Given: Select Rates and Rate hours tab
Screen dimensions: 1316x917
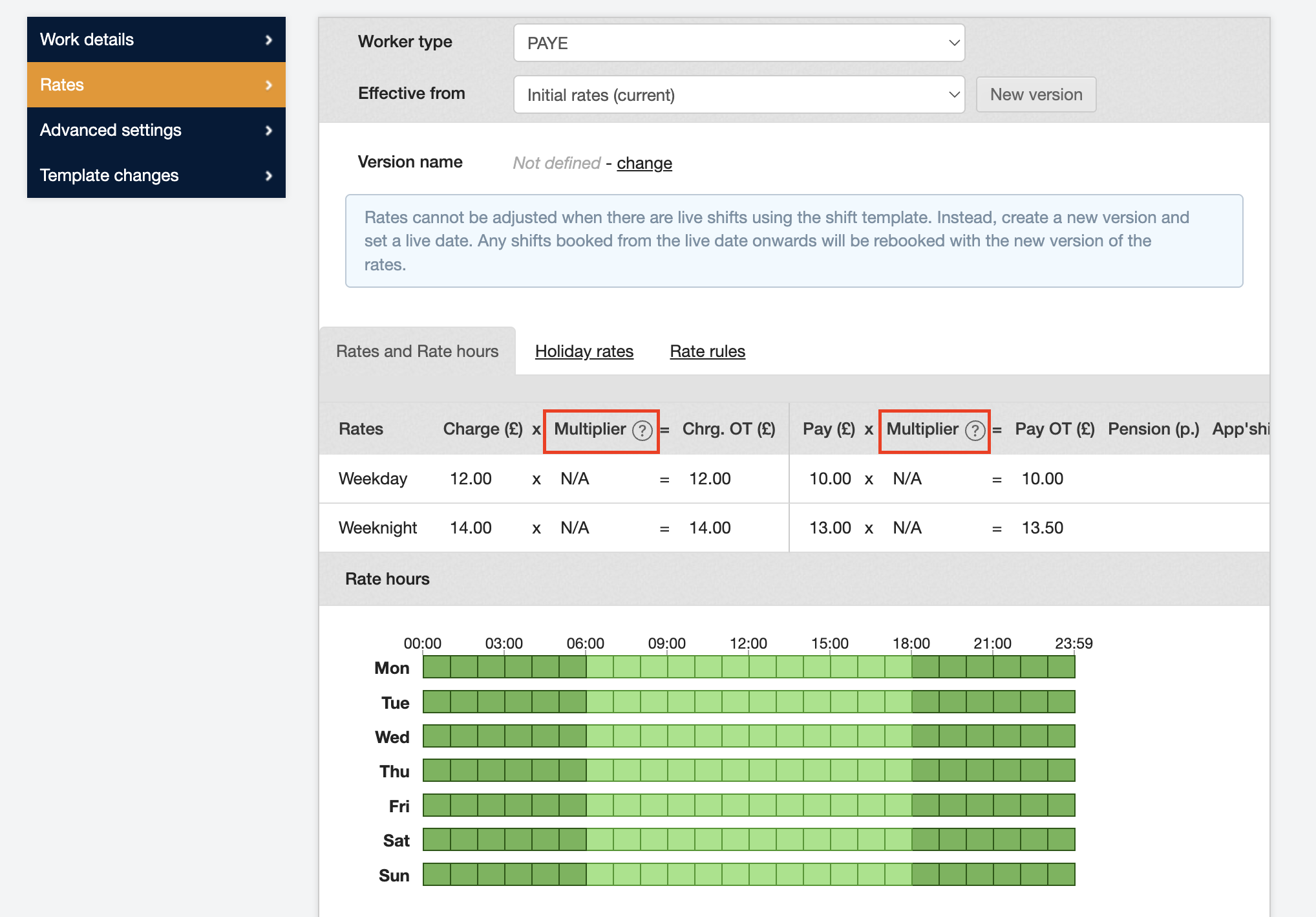Looking at the screenshot, I should coord(418,351).
